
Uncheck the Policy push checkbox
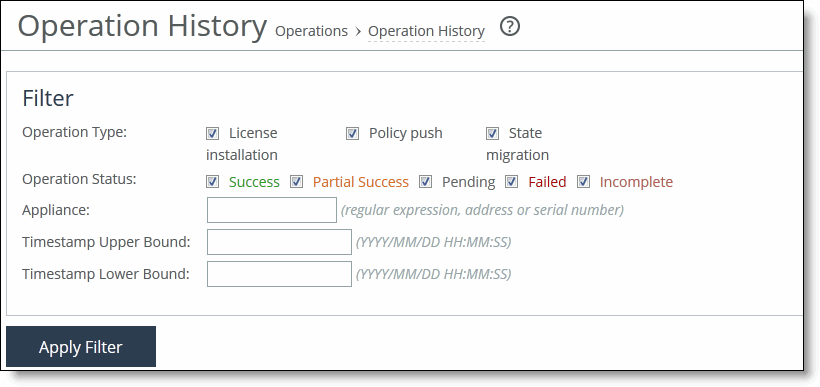(352, 134)
